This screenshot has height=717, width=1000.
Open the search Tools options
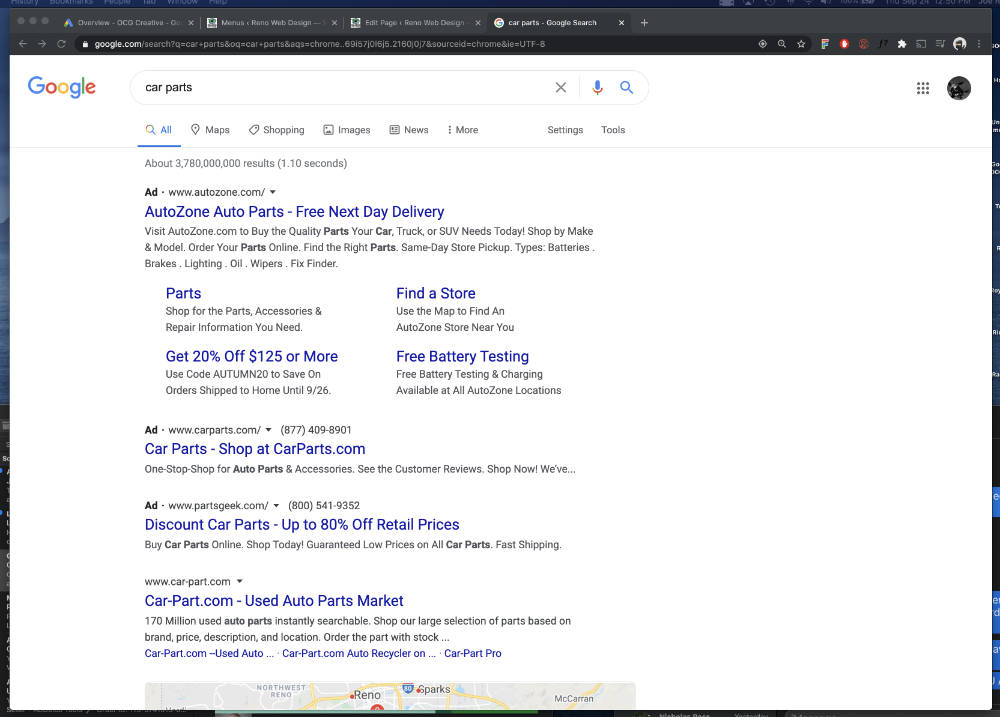613,129
